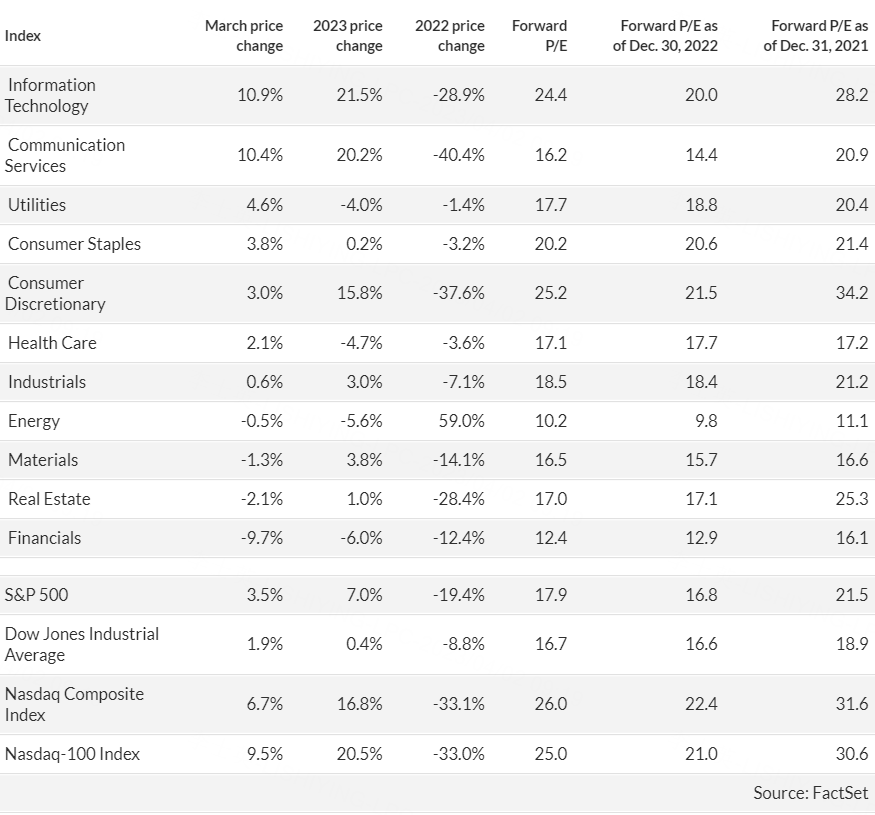Click the Source: FactSet text
875x815 pixels.
point(811,793)
